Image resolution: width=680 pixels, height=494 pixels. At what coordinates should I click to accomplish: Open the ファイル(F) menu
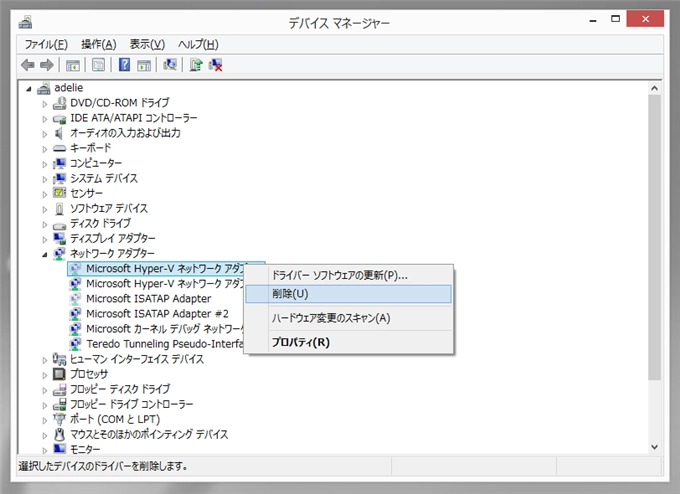46,44
